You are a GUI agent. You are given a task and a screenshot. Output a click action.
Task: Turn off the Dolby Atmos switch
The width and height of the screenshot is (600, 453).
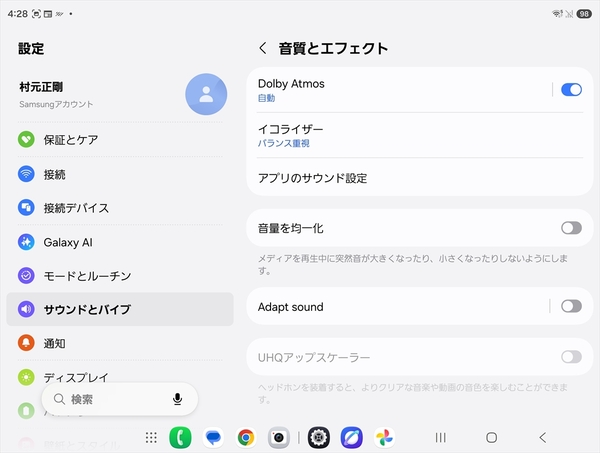[x=571, y=90]
